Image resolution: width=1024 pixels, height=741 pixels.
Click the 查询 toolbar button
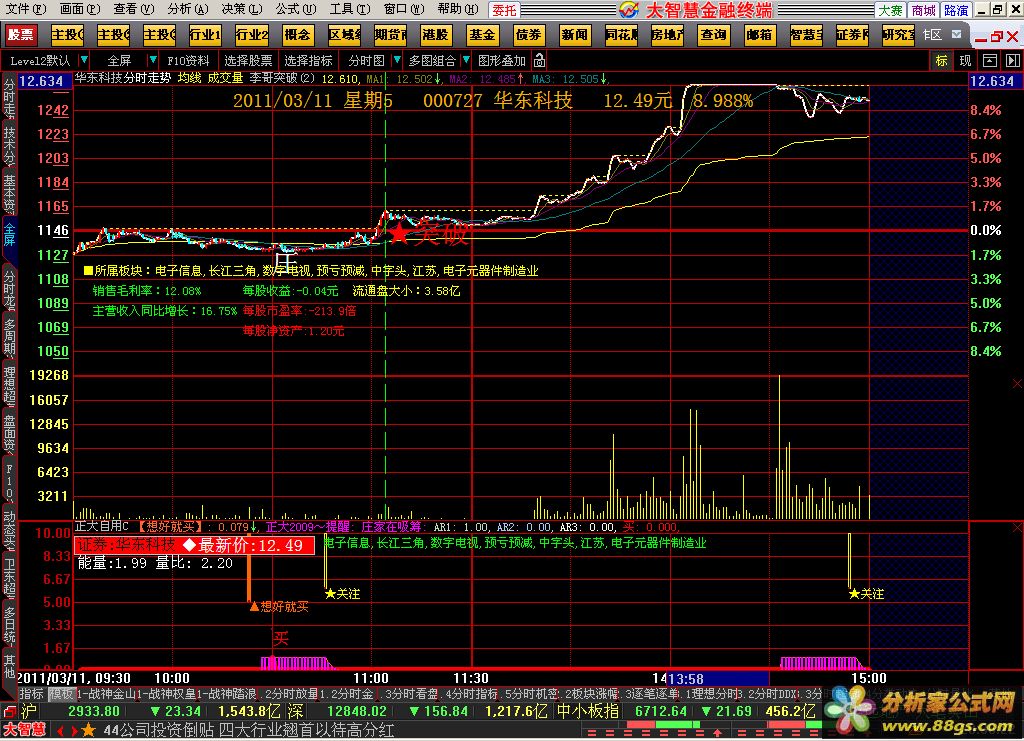pos(713,35)
